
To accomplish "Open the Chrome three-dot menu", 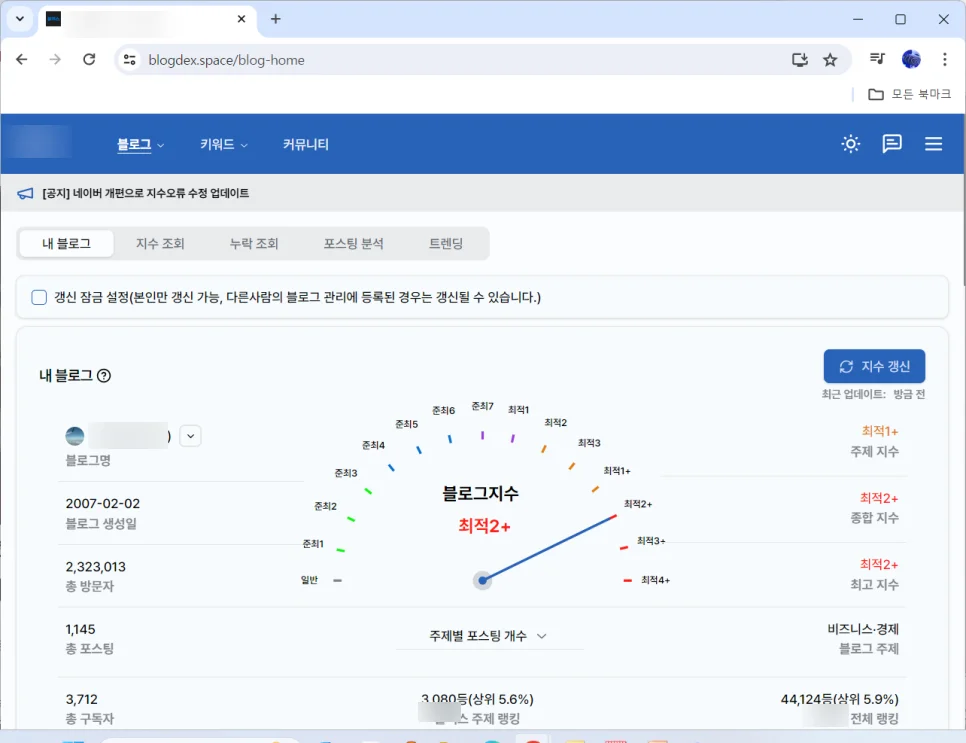I will tap(944, 59).
